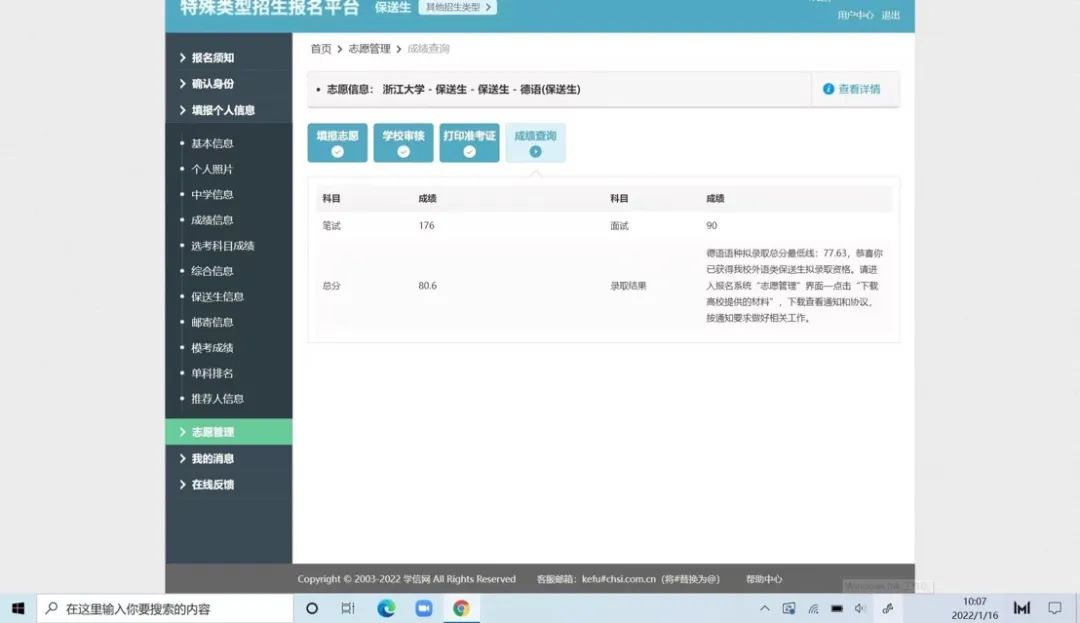Open the notification center icon
This screenshot has height=623, width=1080.
[1054, 608]
